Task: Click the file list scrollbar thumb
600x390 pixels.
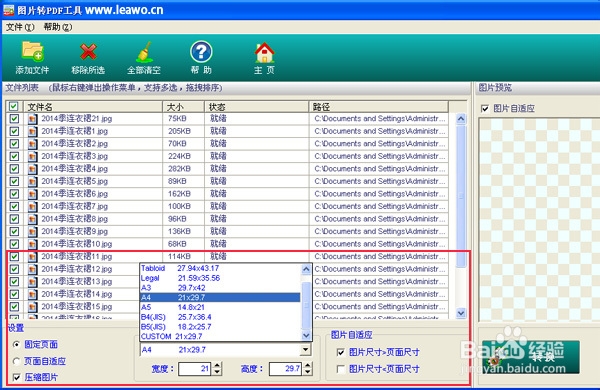Action: pos(461,196)
